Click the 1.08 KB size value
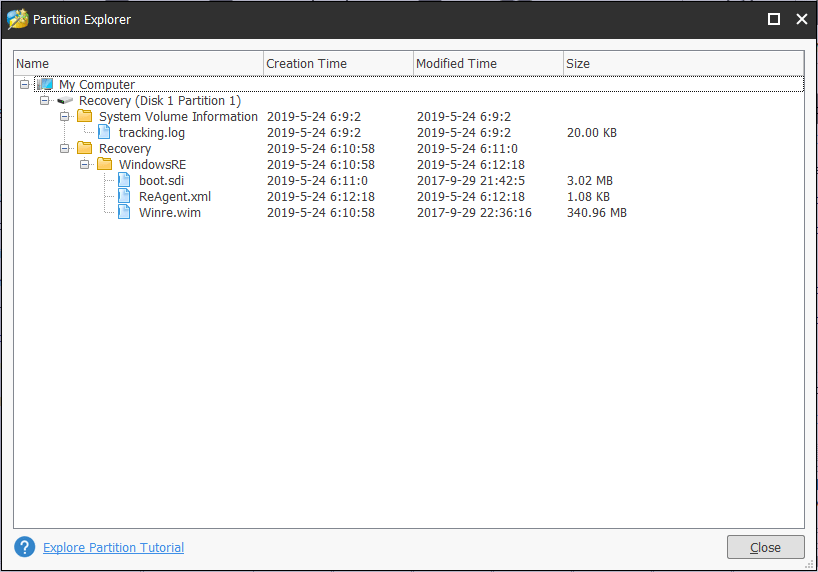 coord(588,197)
